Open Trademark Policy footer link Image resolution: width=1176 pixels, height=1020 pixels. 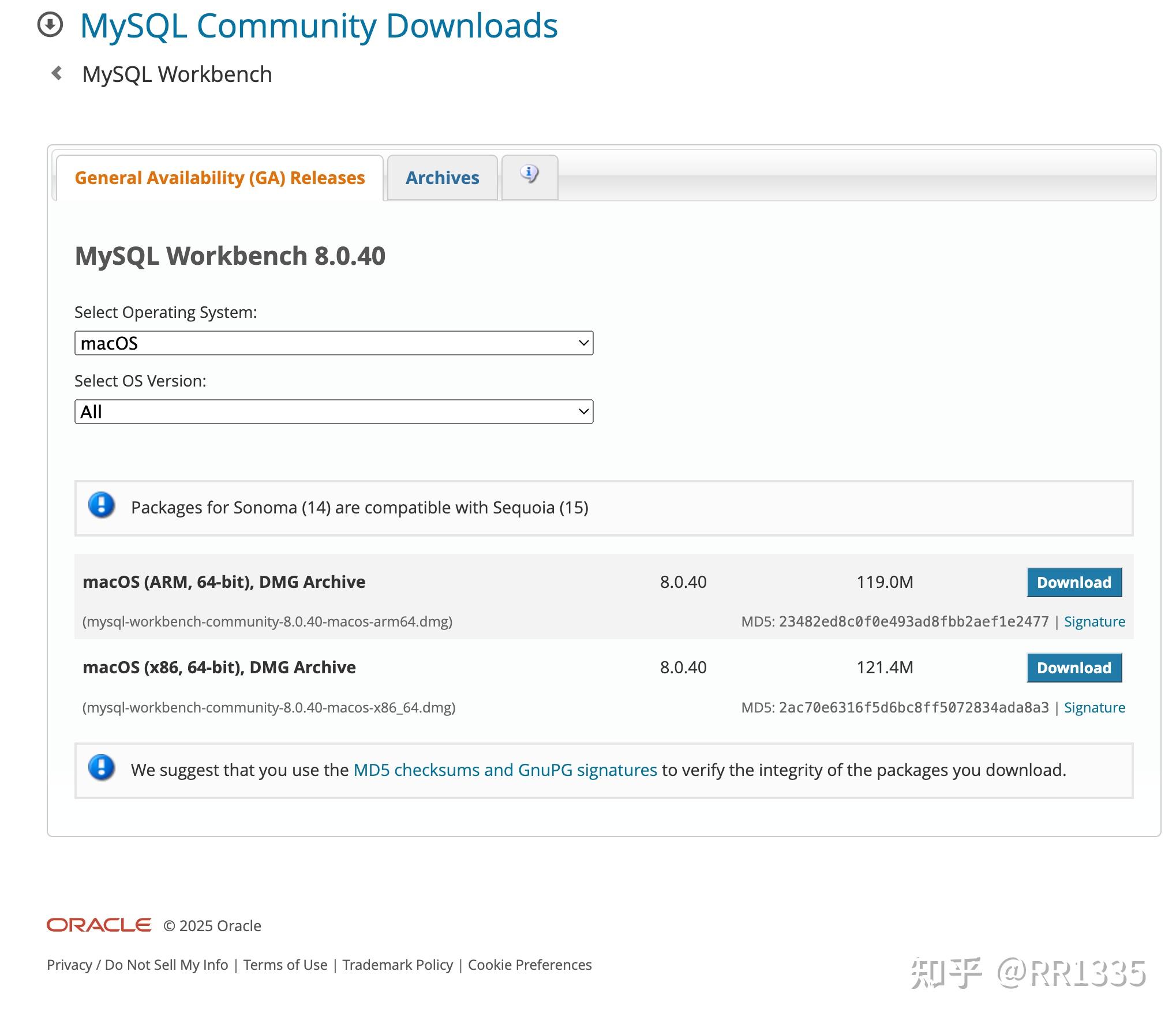(398, 965)
